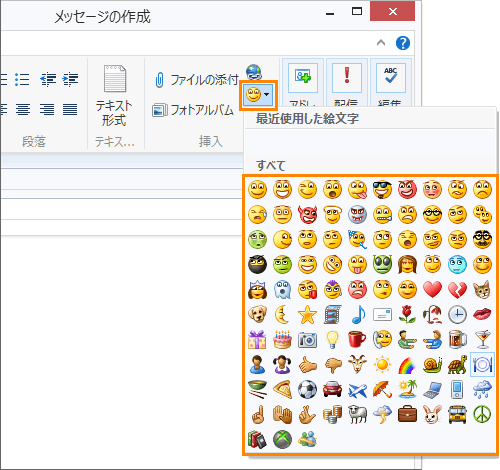Screen dimensions: 500x470
Task: Insert the yellow school bus emoticon
Action: coord(457,414)
